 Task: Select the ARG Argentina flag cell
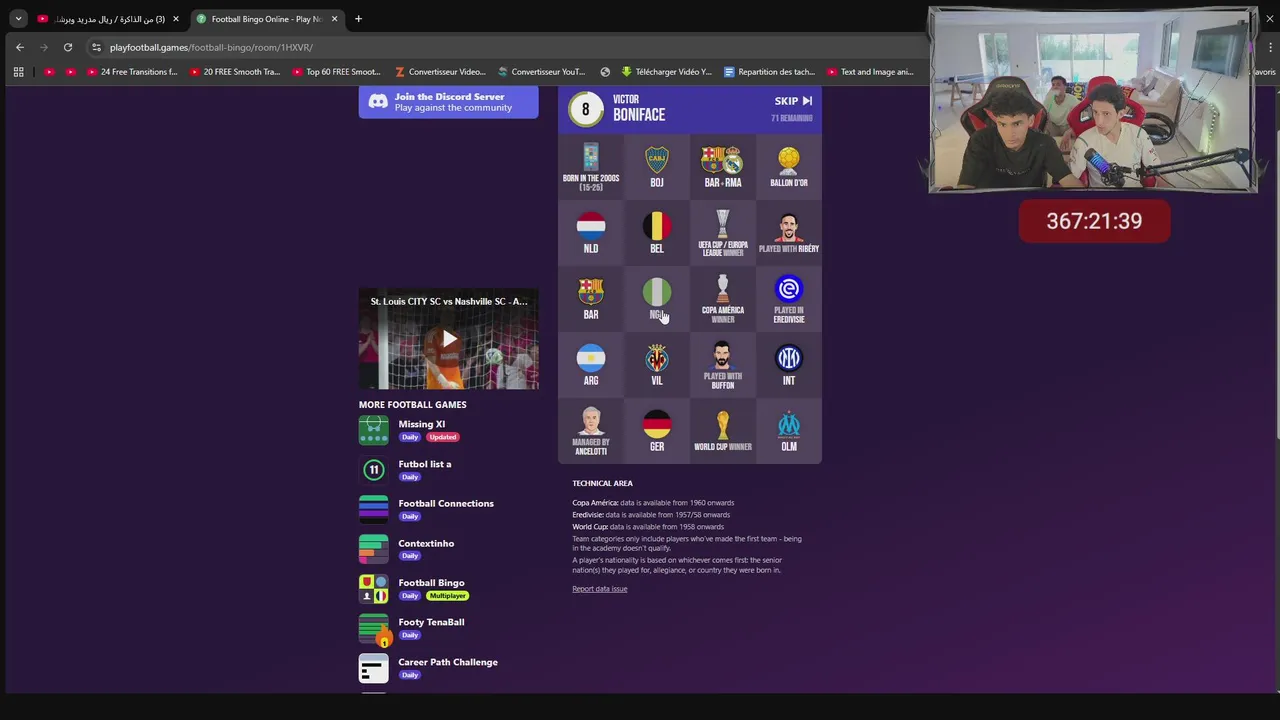pyautogui.click(x=591, y=365)
